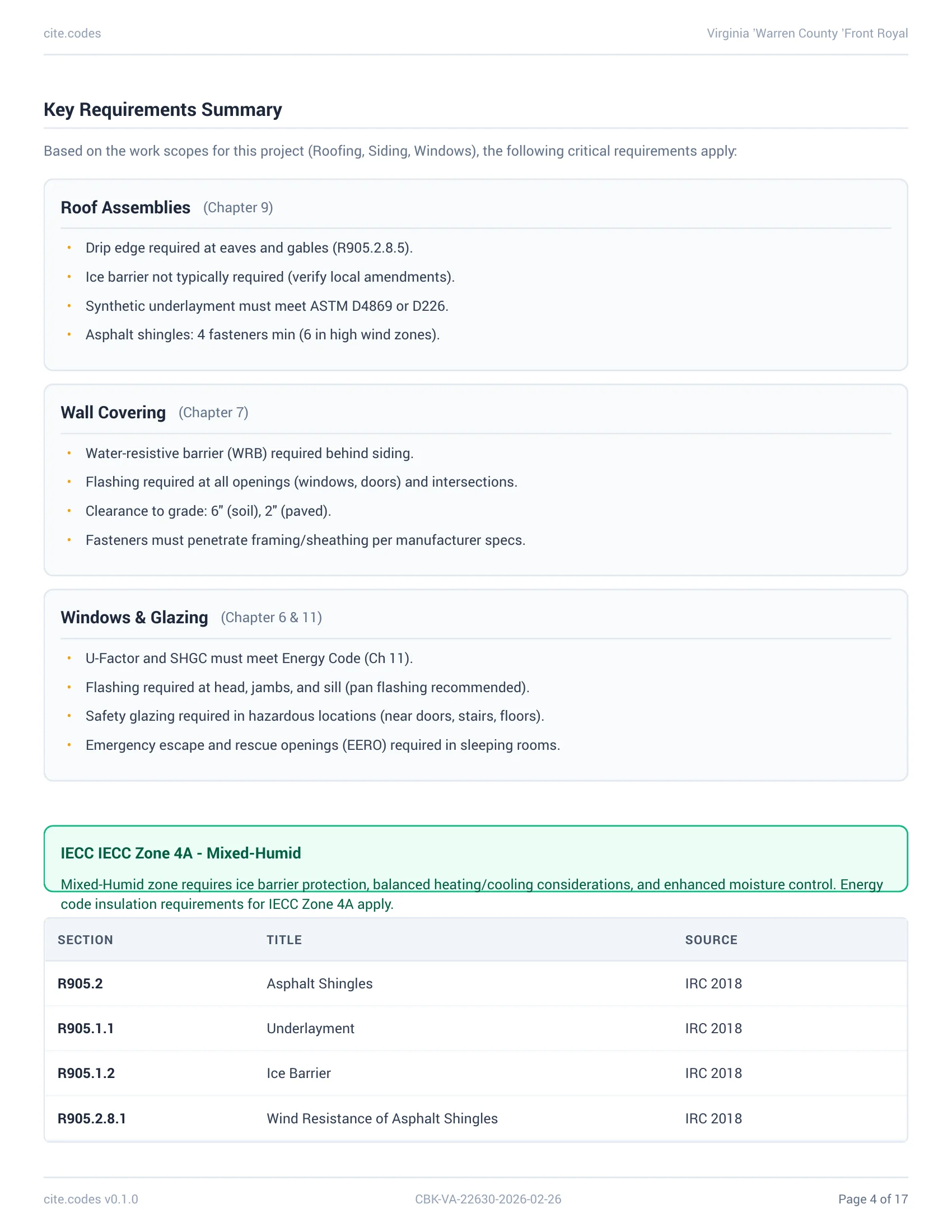Click the Ice barrier not typically required line

point(269,277)
